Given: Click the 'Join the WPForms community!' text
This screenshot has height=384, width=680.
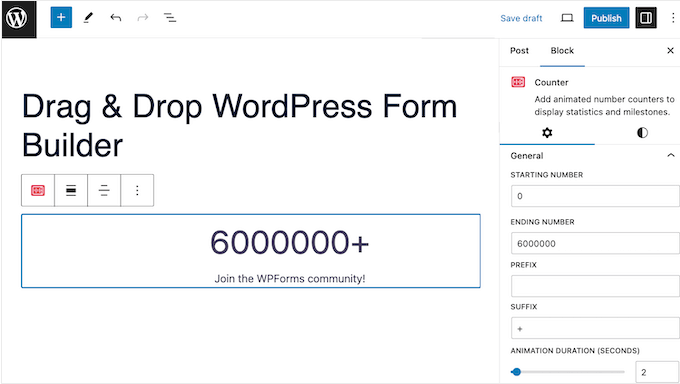Looking at the screenshot, I should click(290, 279).
